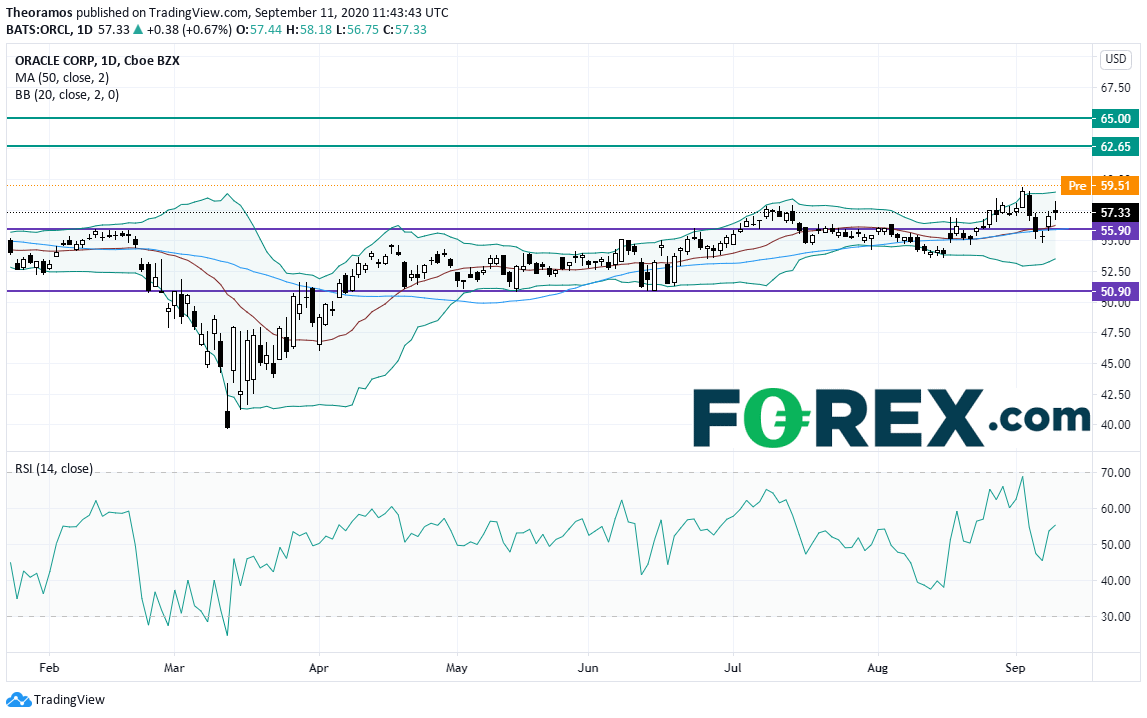This screenshot has width=1147, height=718.
Task: Click the TradingView wordmark beside the cloud logo
Action: point(69,700)
